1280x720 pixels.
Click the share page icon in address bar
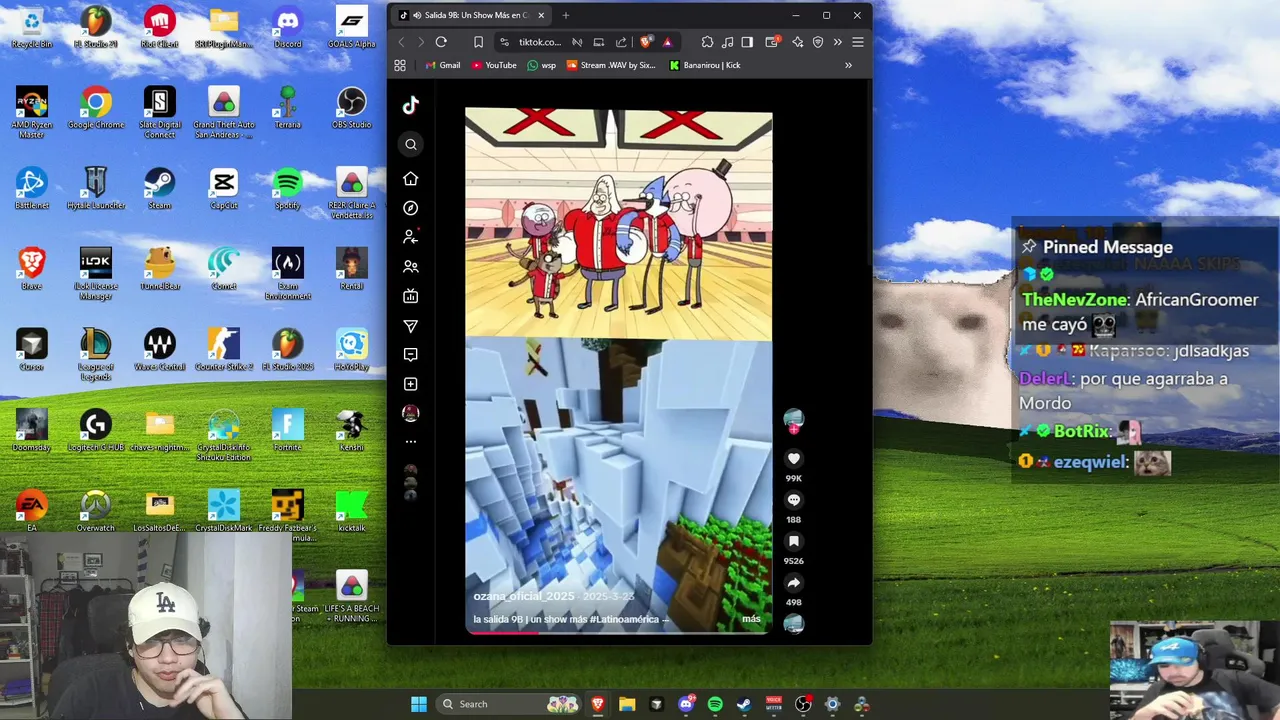pos(621,42)
